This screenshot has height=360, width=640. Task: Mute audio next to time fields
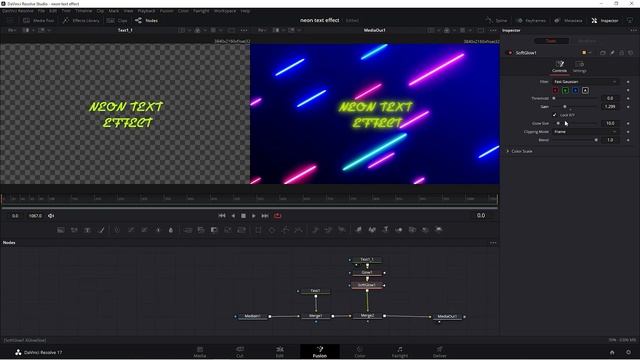pos(51,216)
